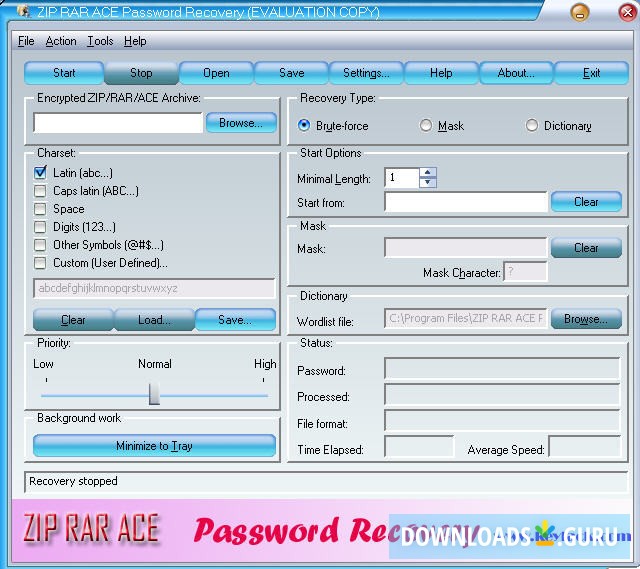The width and height of the screenshot is (640, 569).
Task: Click the encrypted archive path field
Action: click(118, 123)
